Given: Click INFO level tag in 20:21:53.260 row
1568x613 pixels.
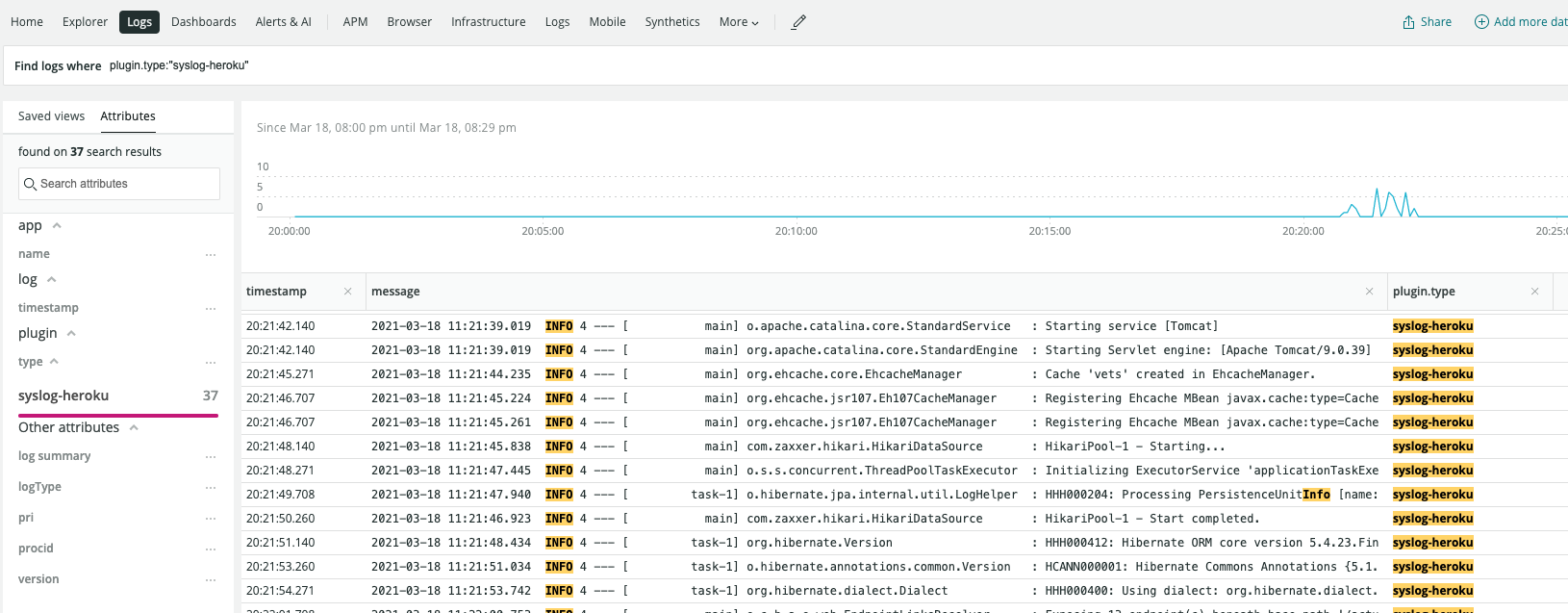Looking at the screenshot, I should point(559,567).
